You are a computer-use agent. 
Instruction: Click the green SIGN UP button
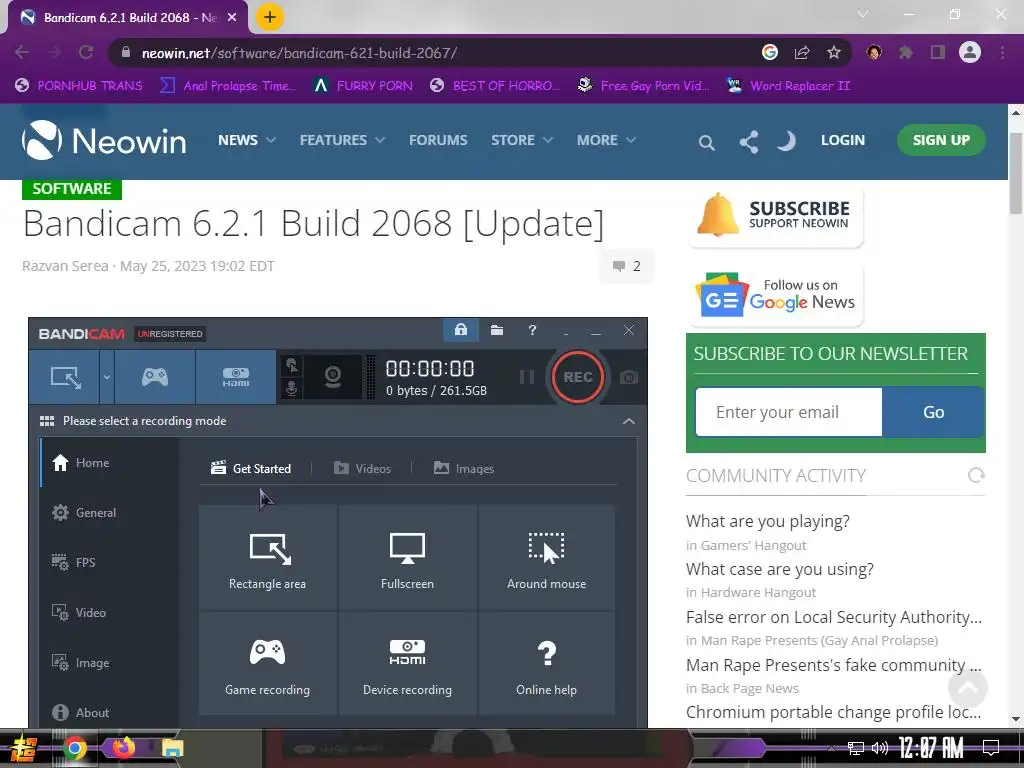[x=941, y=140]
